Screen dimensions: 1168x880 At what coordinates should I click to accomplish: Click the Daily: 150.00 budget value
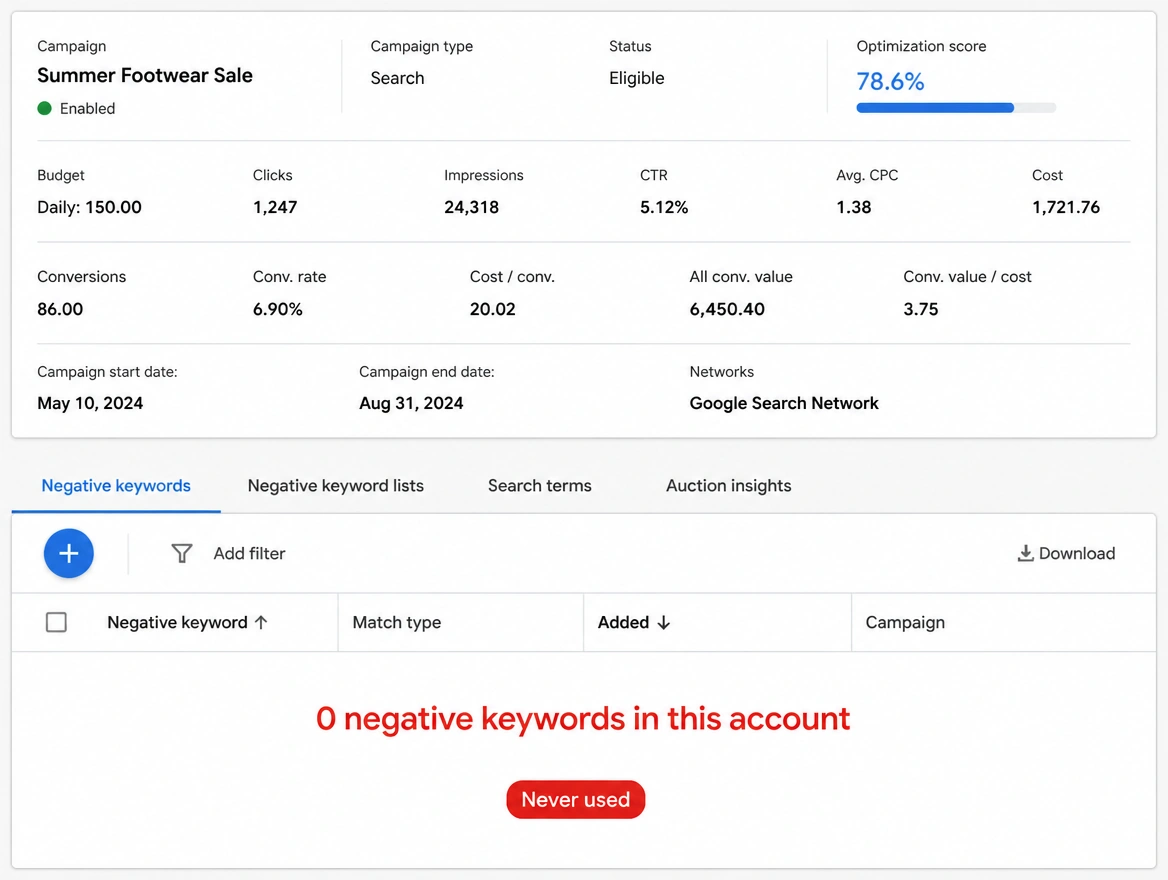89,207
